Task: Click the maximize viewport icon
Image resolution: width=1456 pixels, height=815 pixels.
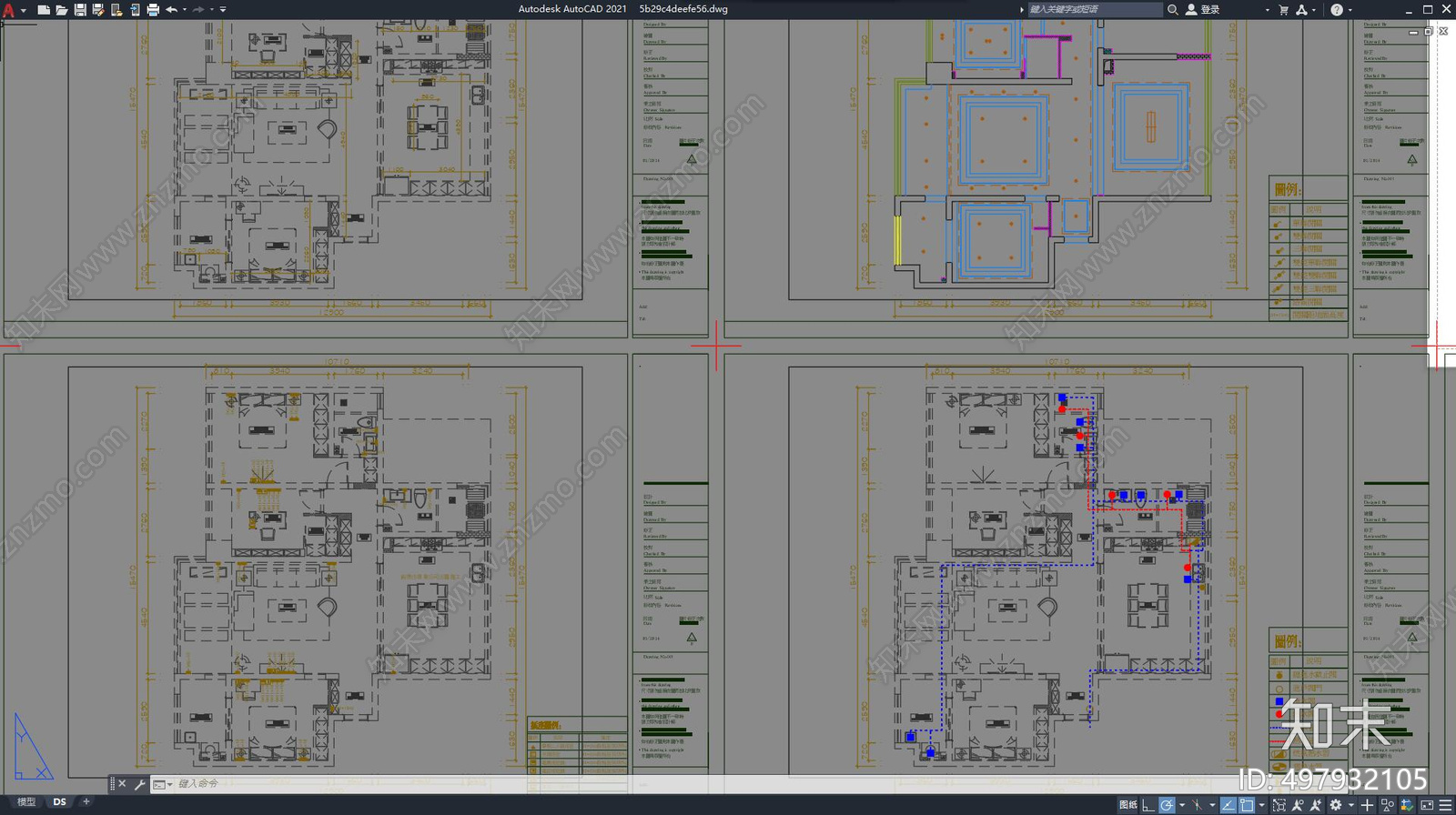Action: 1279,805
